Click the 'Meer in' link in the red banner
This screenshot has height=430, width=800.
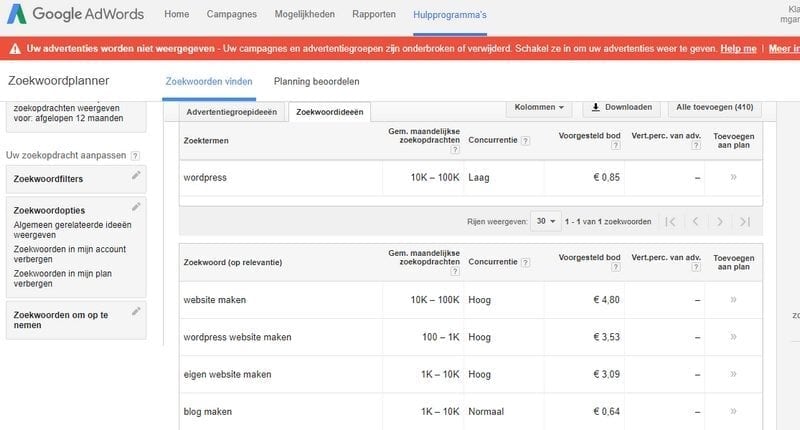click(784, 49)
